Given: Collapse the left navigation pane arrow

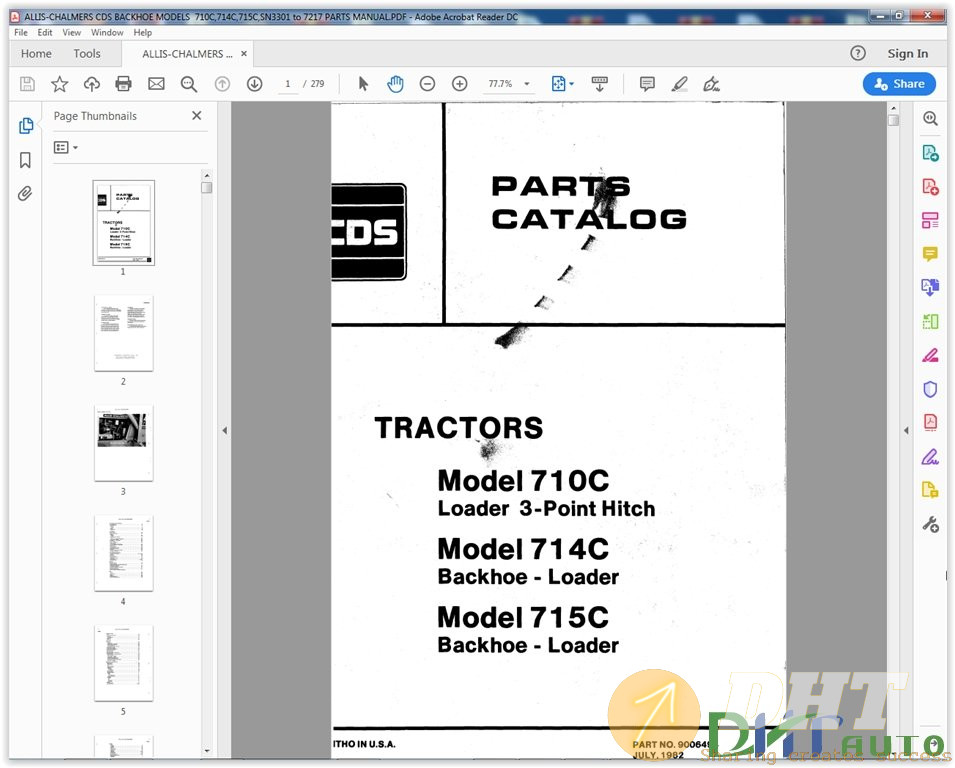Looking at the screenshot, I should [225, 431].
